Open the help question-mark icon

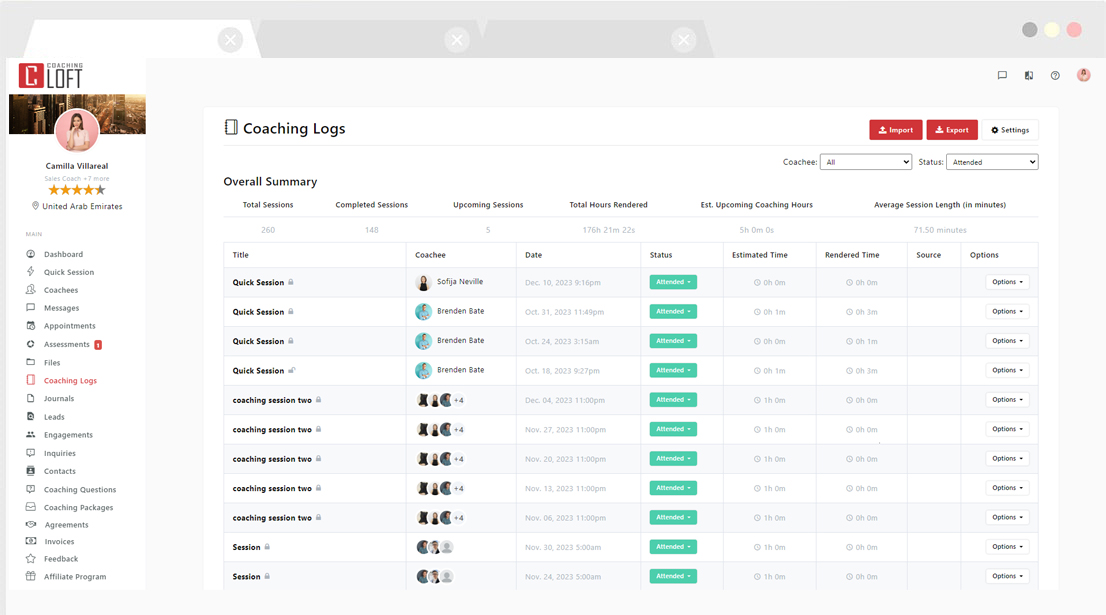tap(1054, 75)
